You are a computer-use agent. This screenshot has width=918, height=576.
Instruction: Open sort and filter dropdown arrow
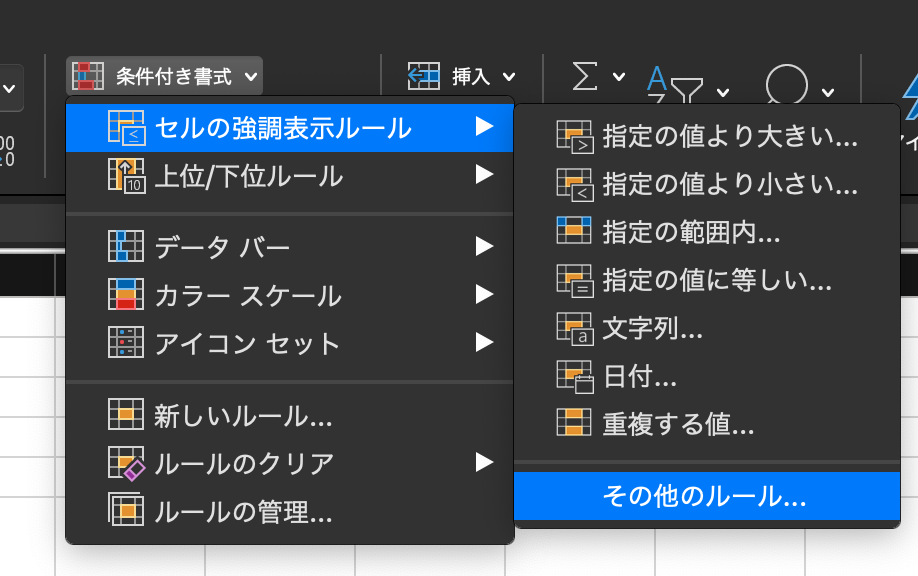[x=723, y=92]
